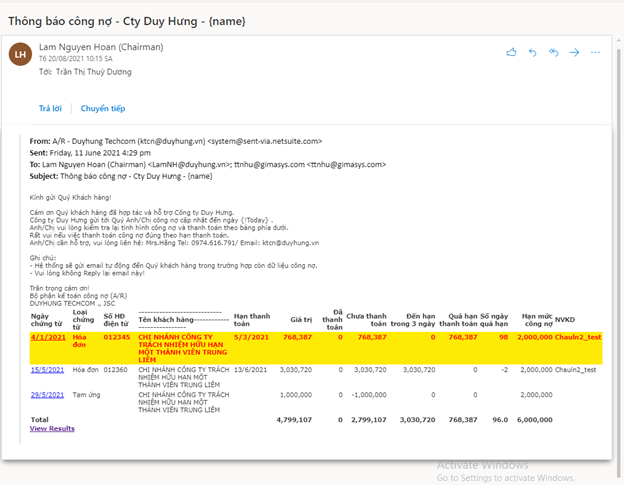The image size is (624, 485).
Task: Open the View Results link
Action: (x=52, y=429)
